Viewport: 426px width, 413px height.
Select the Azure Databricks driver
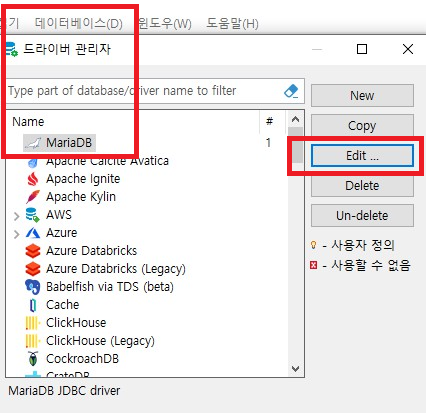point(92,251)
